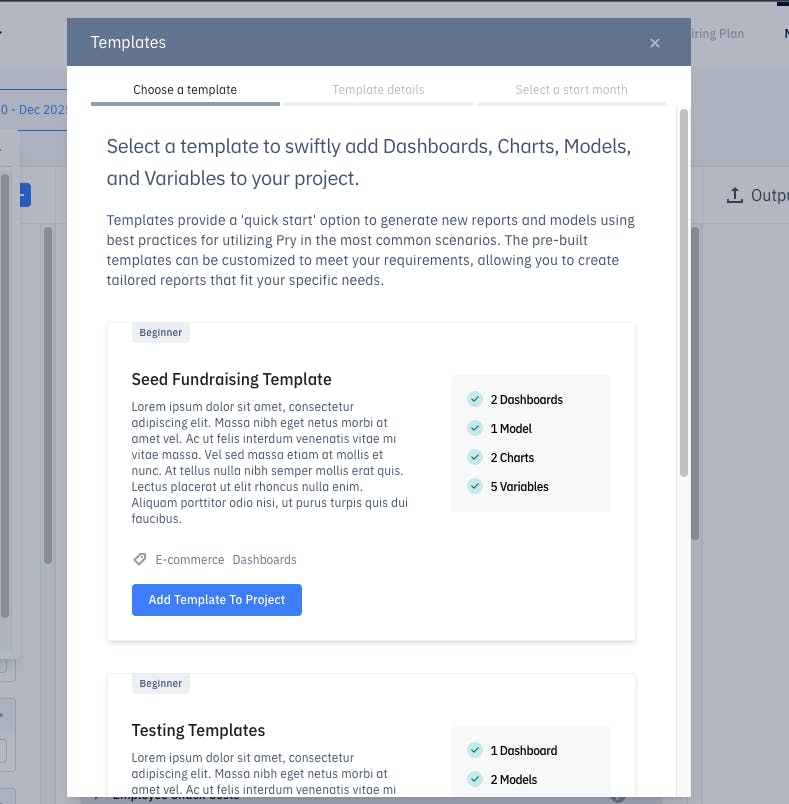Click the dialog's vertical scrollbar thumb
Screen dimensions: 789x804
tap(683, 293)
